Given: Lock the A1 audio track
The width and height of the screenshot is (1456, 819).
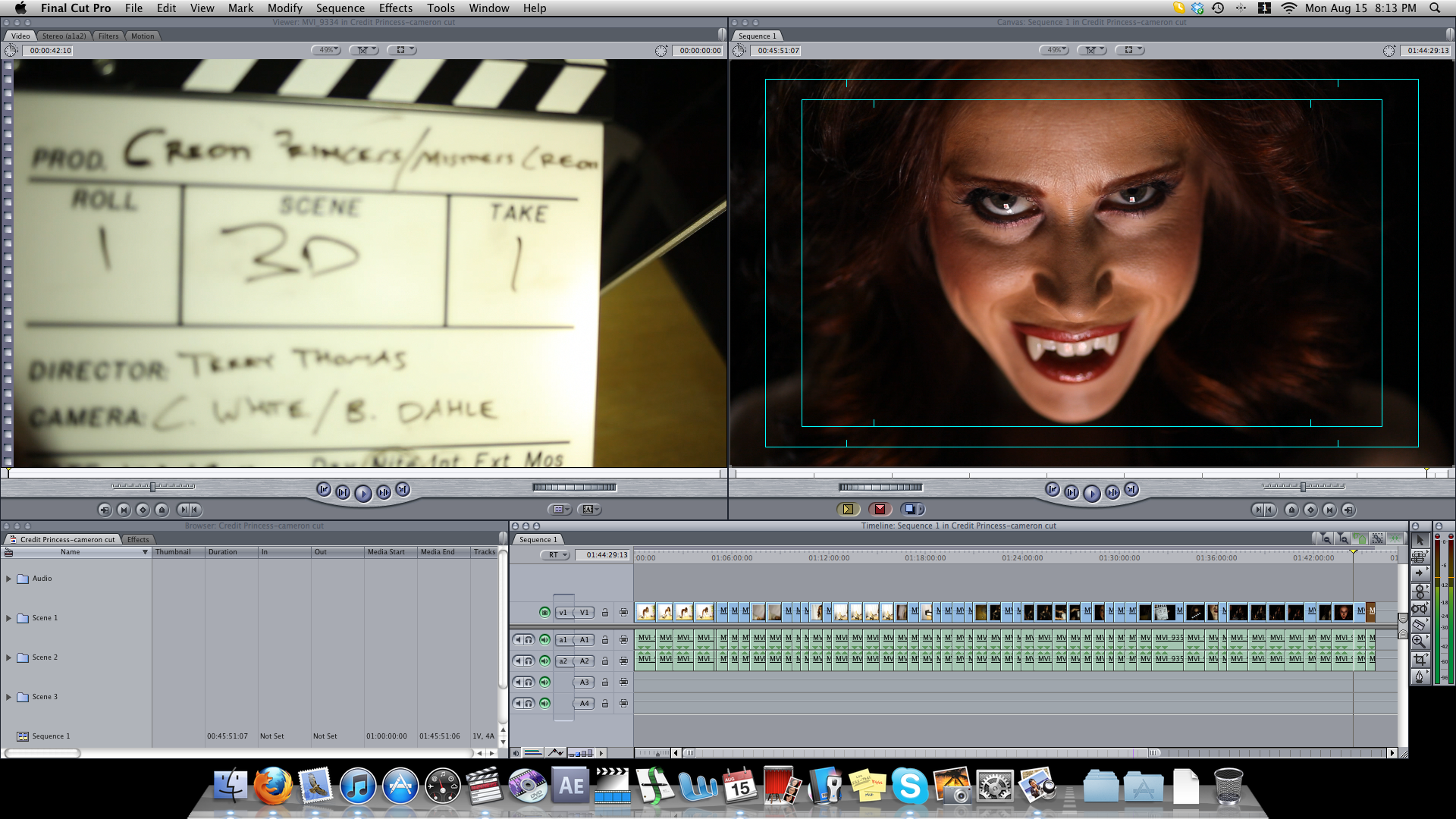Looking at the screenshot, I should click(605, 639).
